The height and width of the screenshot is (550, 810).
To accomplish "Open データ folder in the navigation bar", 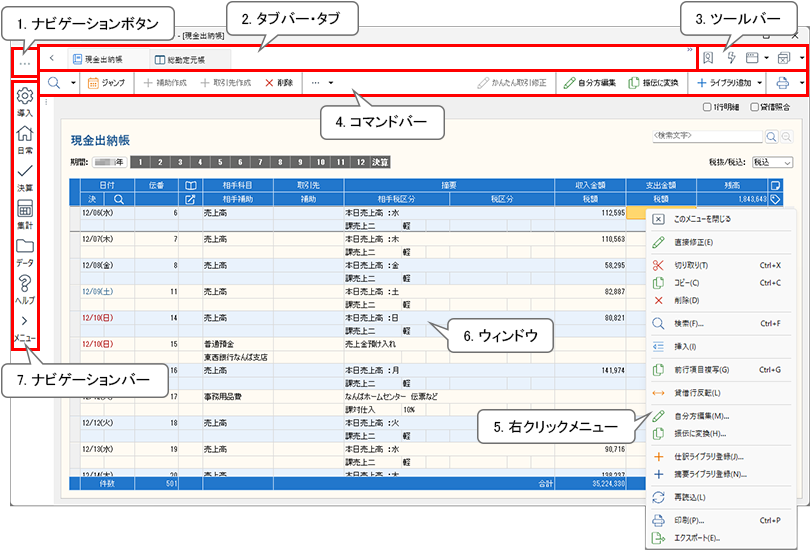I will pos(25,252).
